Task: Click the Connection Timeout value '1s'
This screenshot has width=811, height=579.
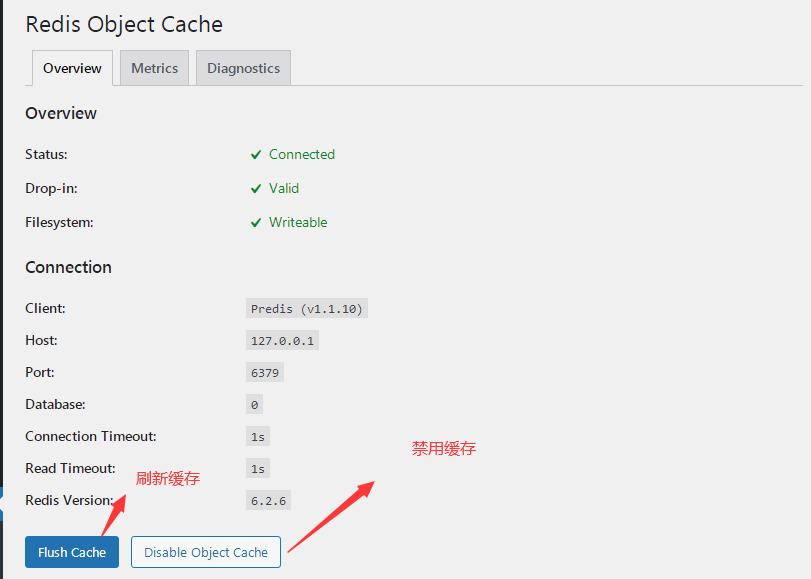Action: point(258,437)
